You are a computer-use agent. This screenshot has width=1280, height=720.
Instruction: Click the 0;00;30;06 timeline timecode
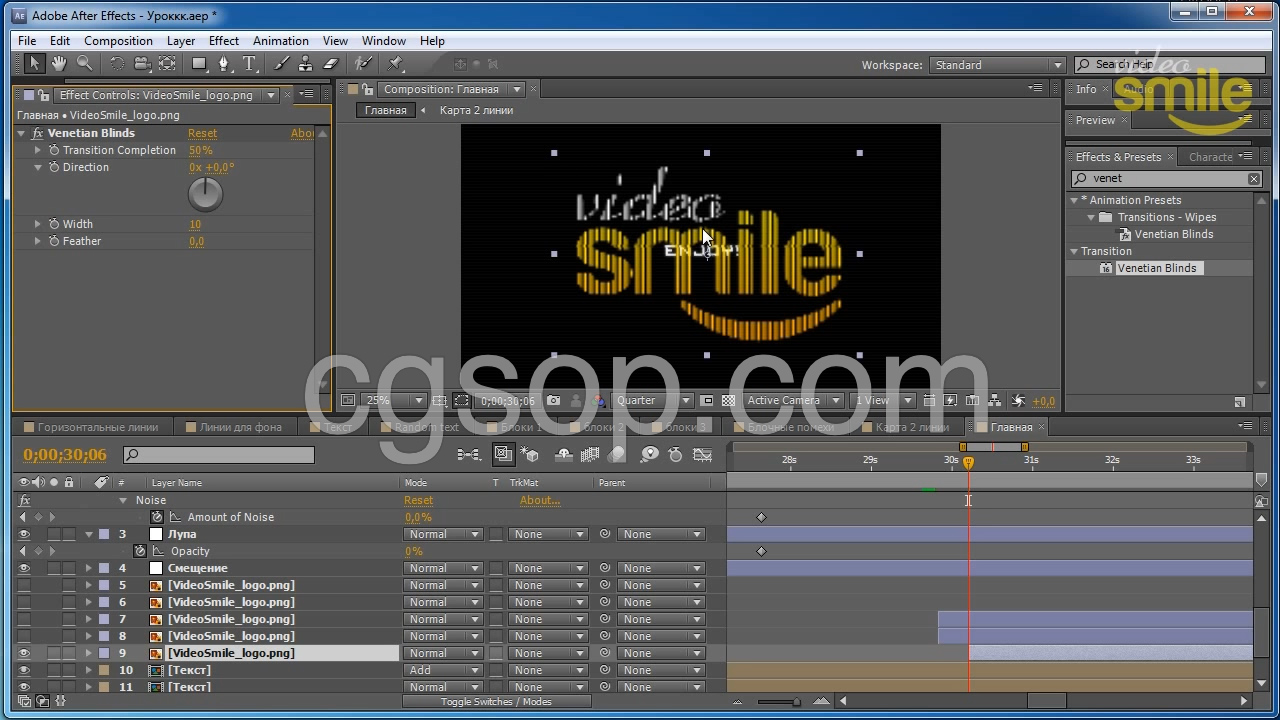click(65, 455)
